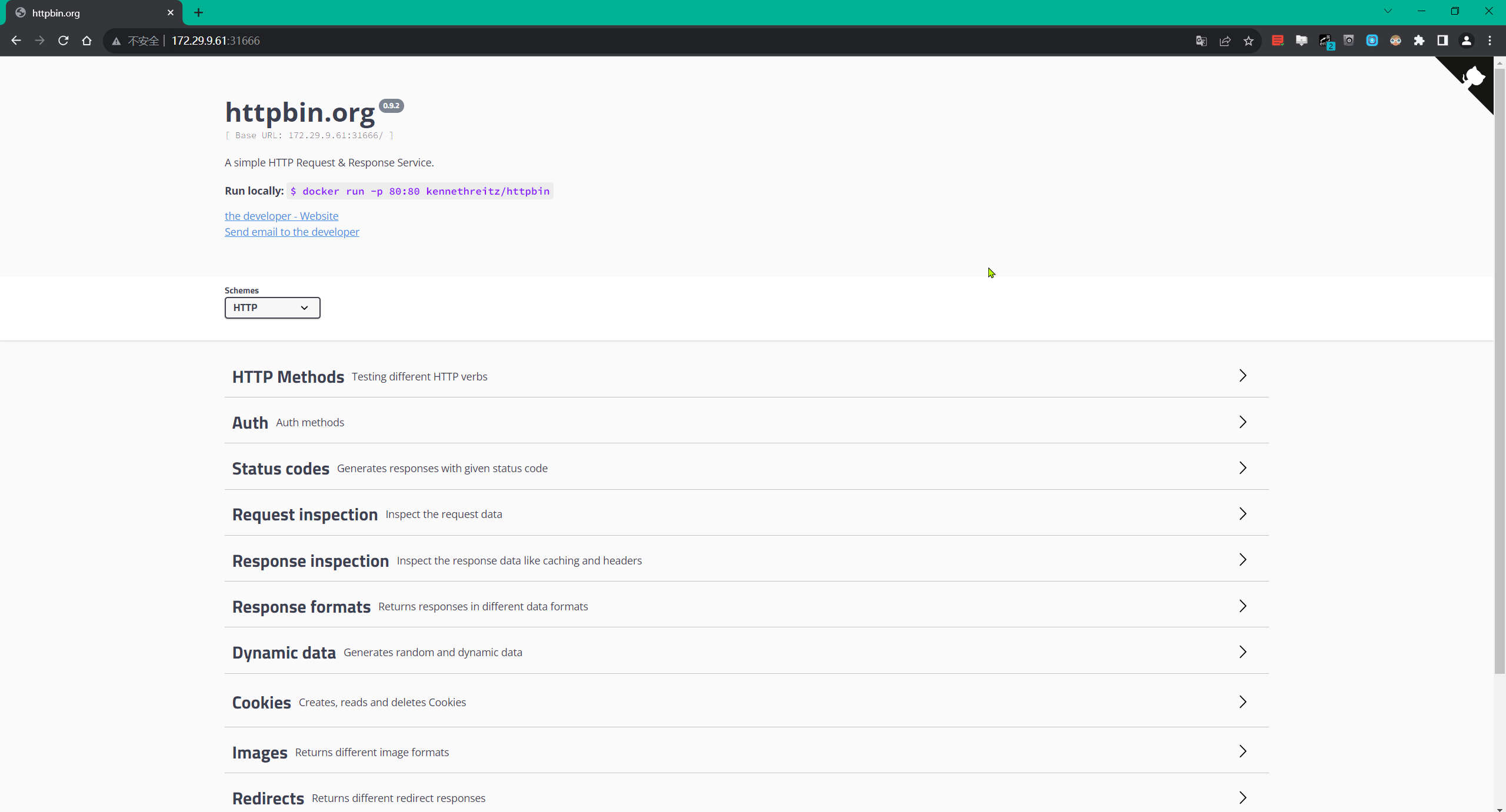Open Google Translate for this page
1506x812 pixels.
click(1201, 41)
